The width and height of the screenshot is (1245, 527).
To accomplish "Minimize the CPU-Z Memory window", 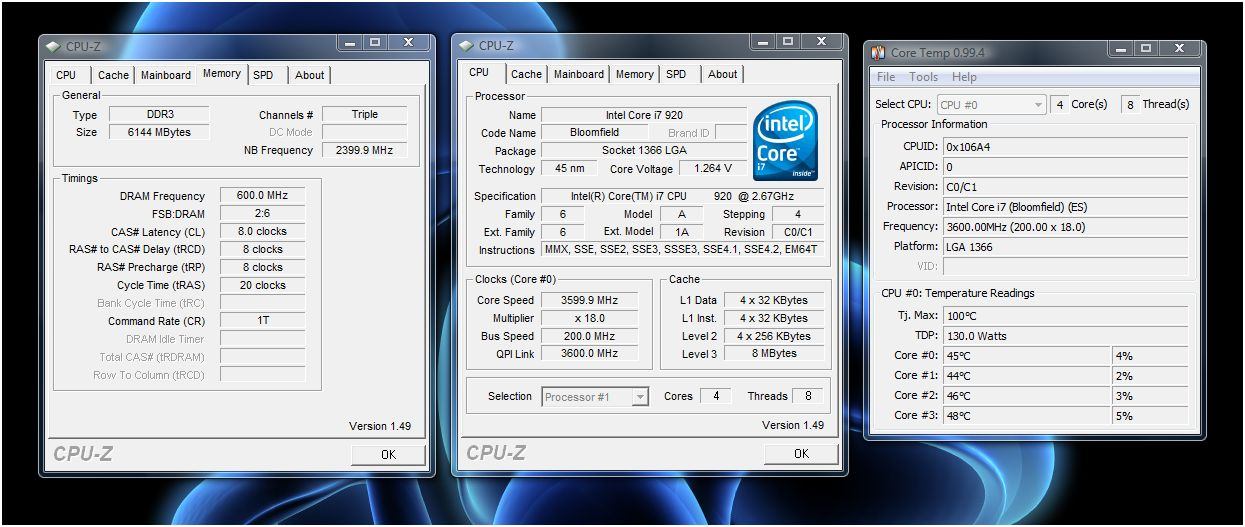I will pos(350,42).
